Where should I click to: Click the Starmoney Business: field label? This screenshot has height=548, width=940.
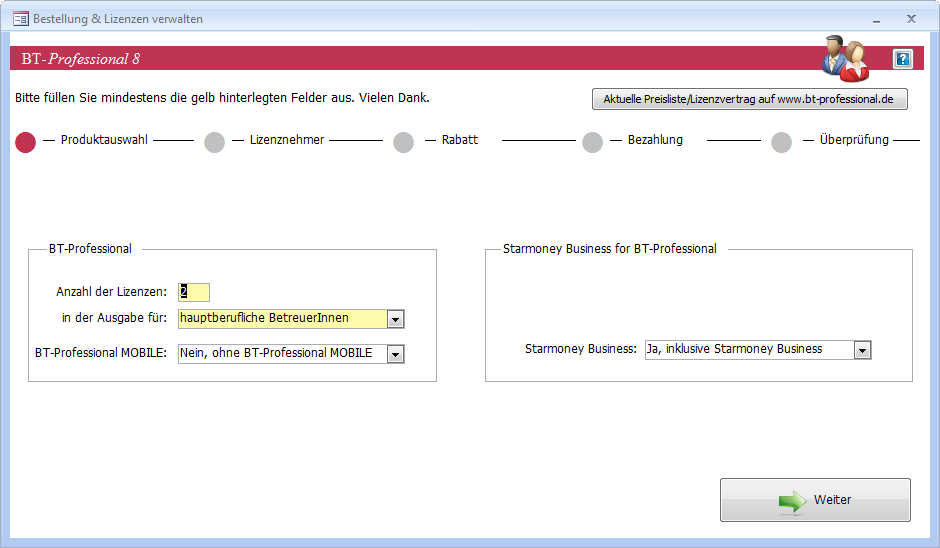click(580, 349)
